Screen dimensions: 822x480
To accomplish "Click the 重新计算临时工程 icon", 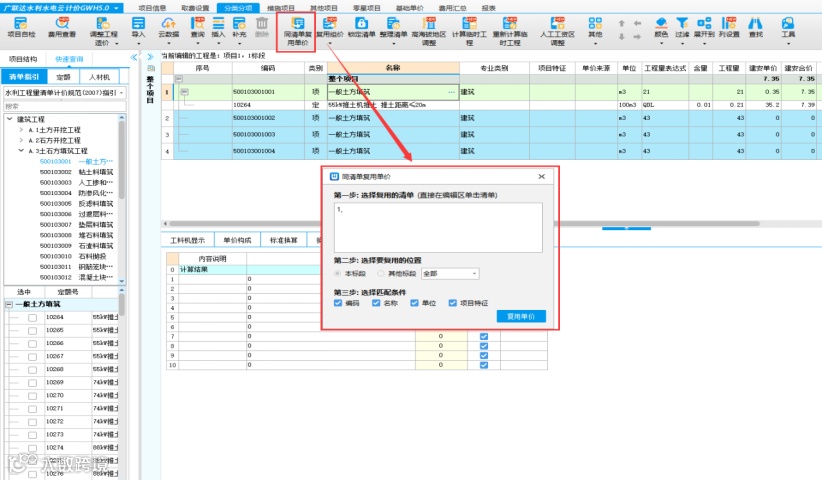I will pos(510,31).
